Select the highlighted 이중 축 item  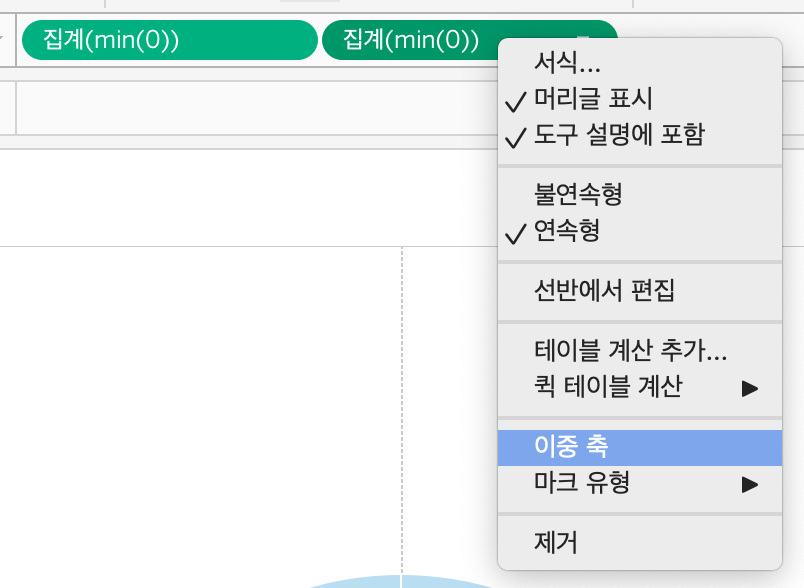click(x=639, y=448)
